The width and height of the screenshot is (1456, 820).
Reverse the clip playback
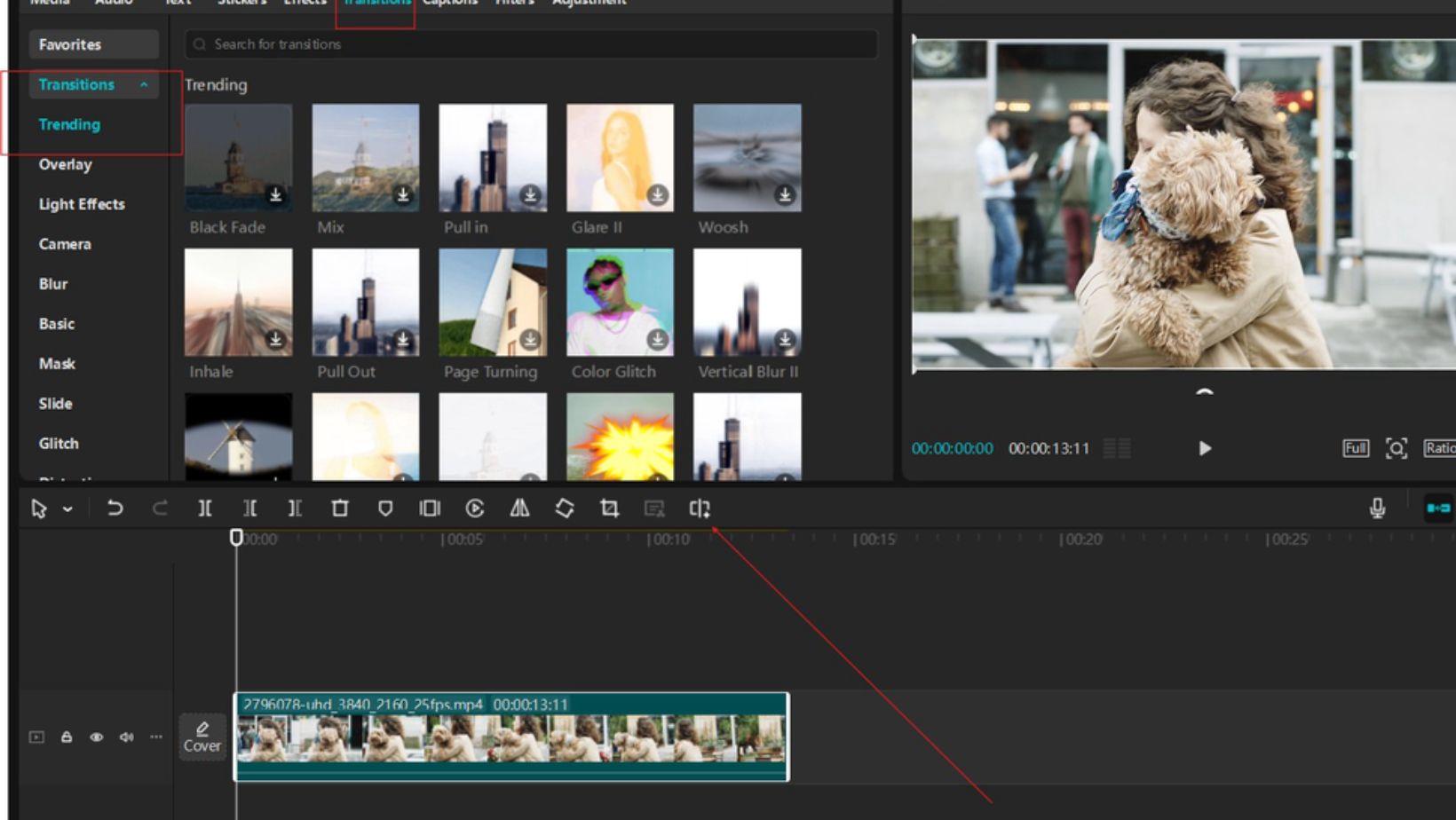point(475,509)
